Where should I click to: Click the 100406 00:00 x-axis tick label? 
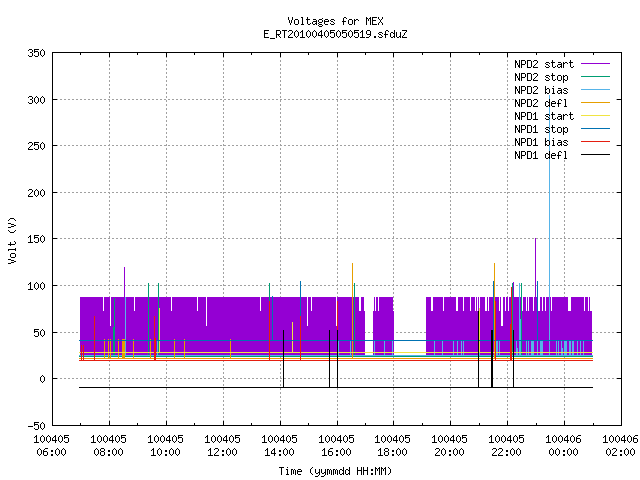click(563, 446)
